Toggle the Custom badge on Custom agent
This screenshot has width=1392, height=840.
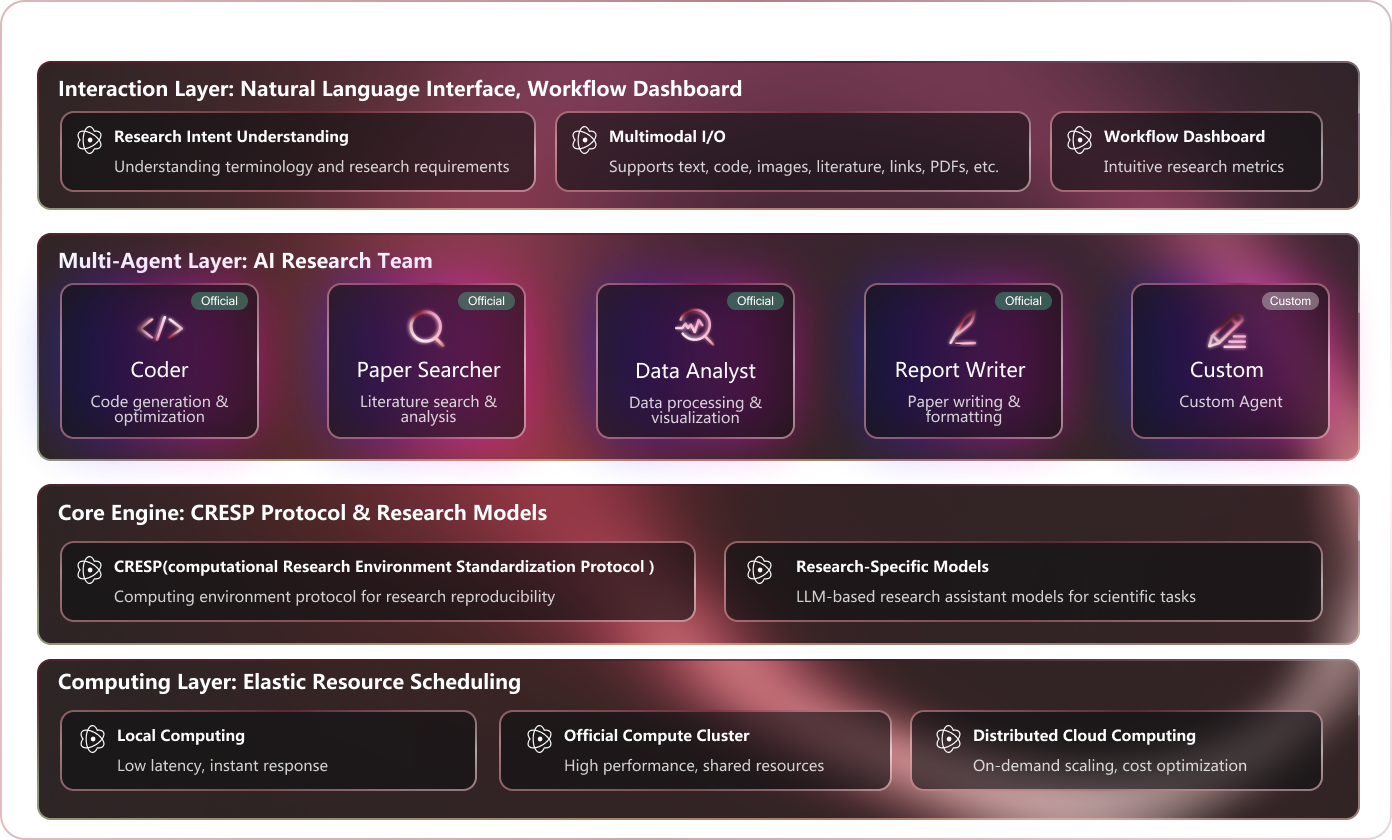pos(1290,300)
